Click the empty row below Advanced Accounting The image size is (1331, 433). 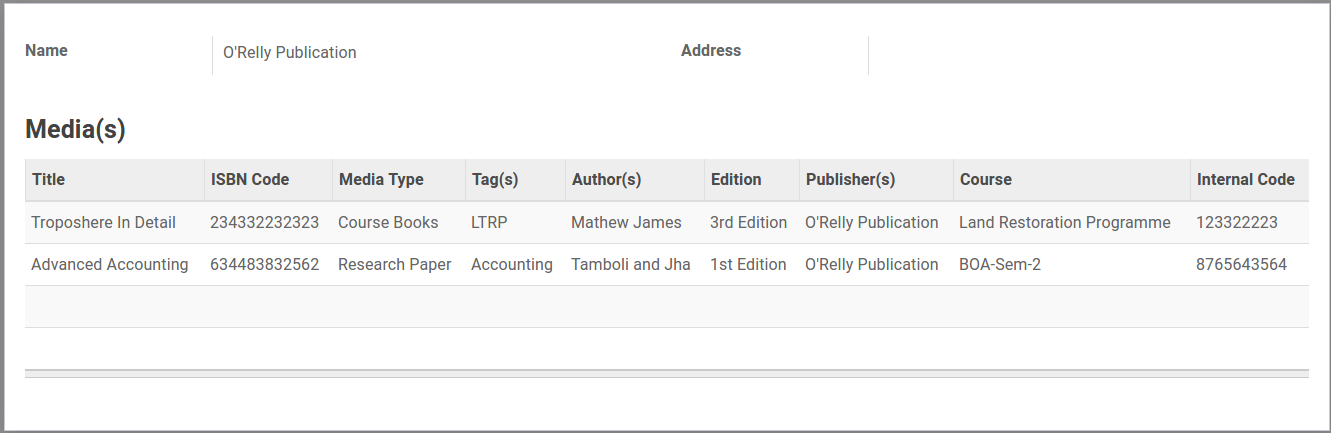pyautogui.click(x=666, y=306)
